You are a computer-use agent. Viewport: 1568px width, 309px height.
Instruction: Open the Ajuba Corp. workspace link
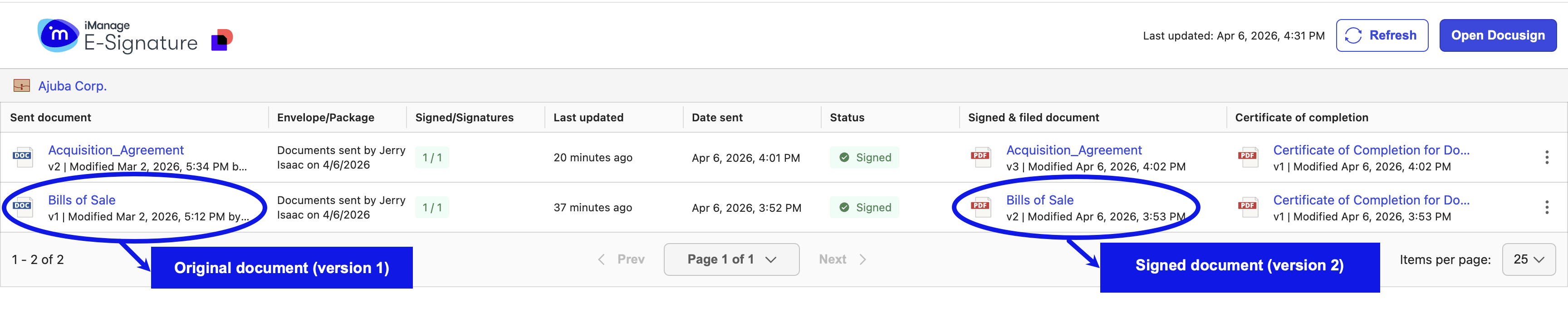73,86
